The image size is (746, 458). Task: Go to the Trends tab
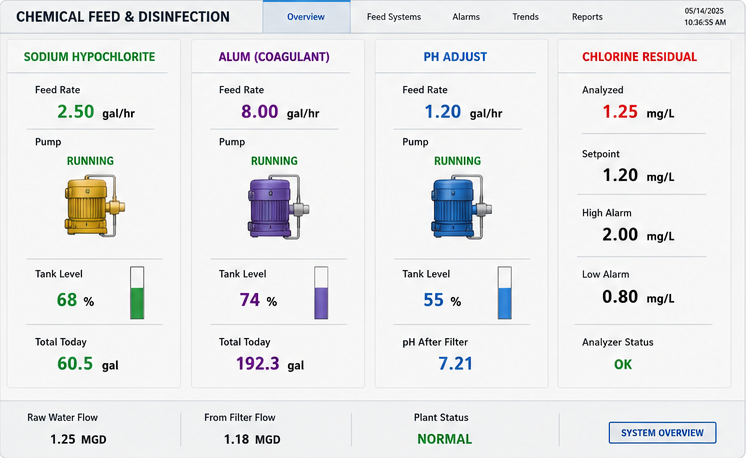coord(525,17)
